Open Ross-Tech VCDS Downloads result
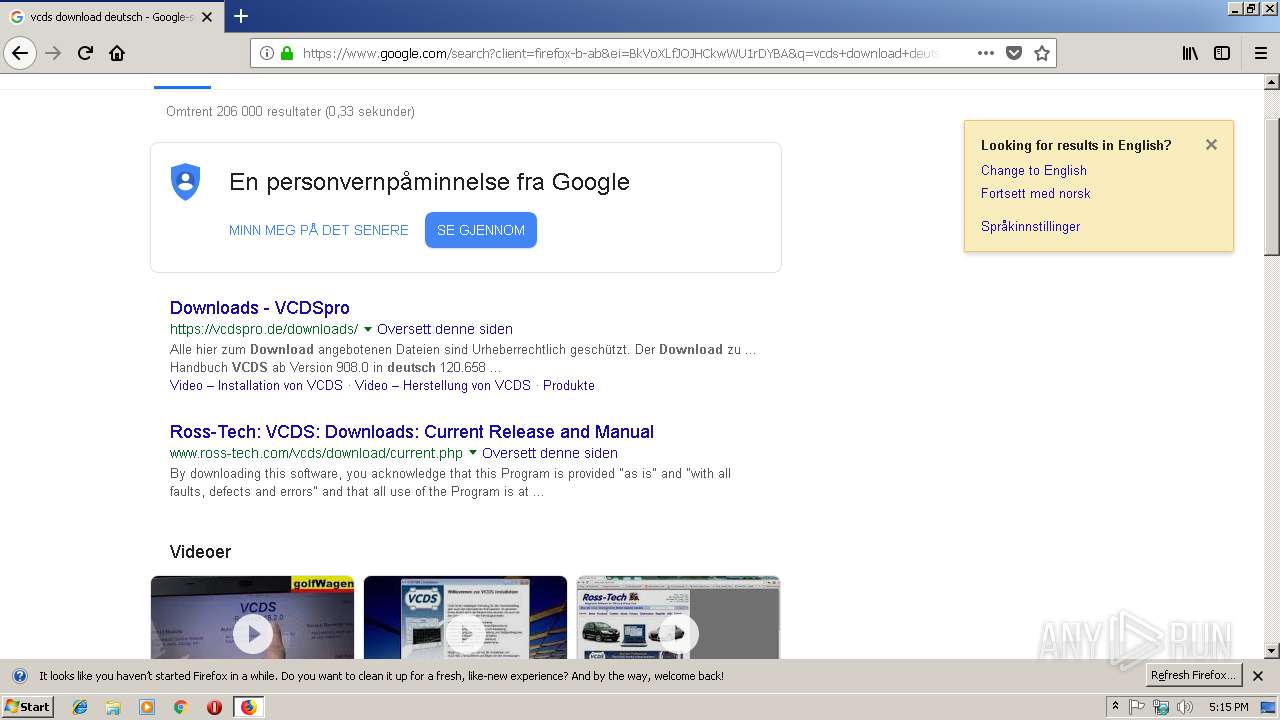The height and width of the screenshot is (720, 1280). coord(412,432)
